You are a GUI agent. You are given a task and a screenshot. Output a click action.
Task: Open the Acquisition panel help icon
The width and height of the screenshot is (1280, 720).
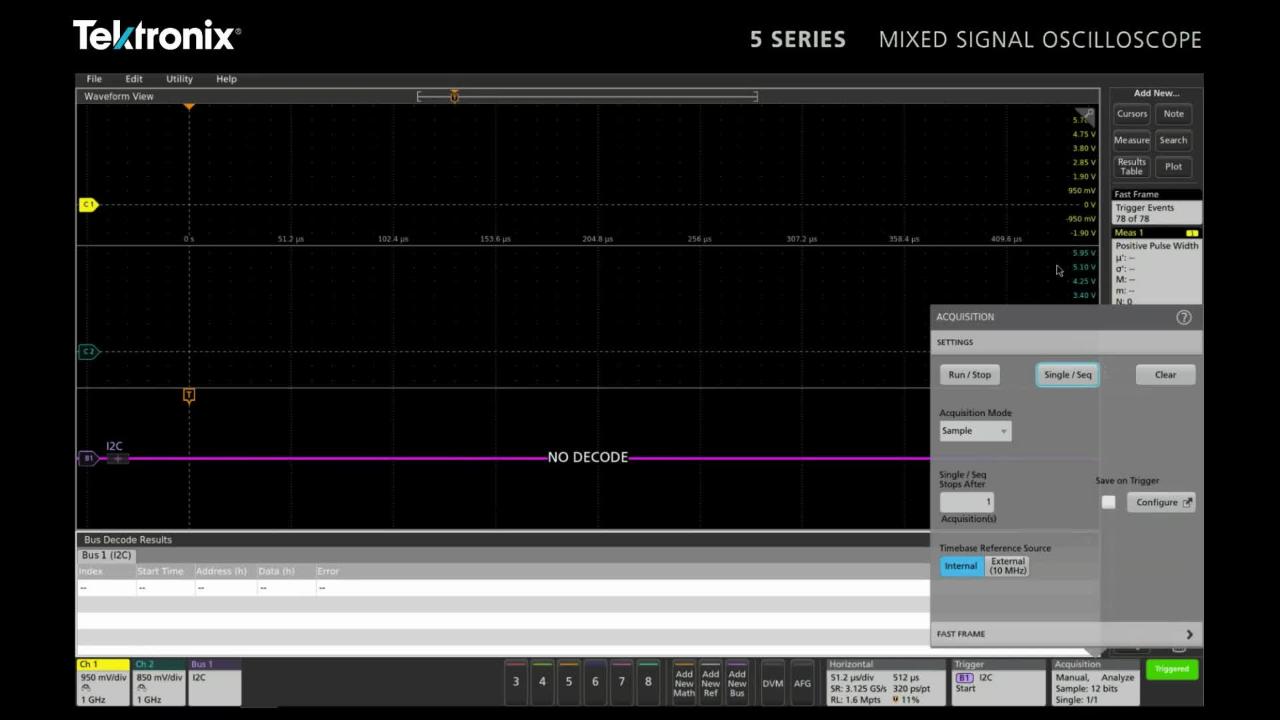coord(1184,317)
